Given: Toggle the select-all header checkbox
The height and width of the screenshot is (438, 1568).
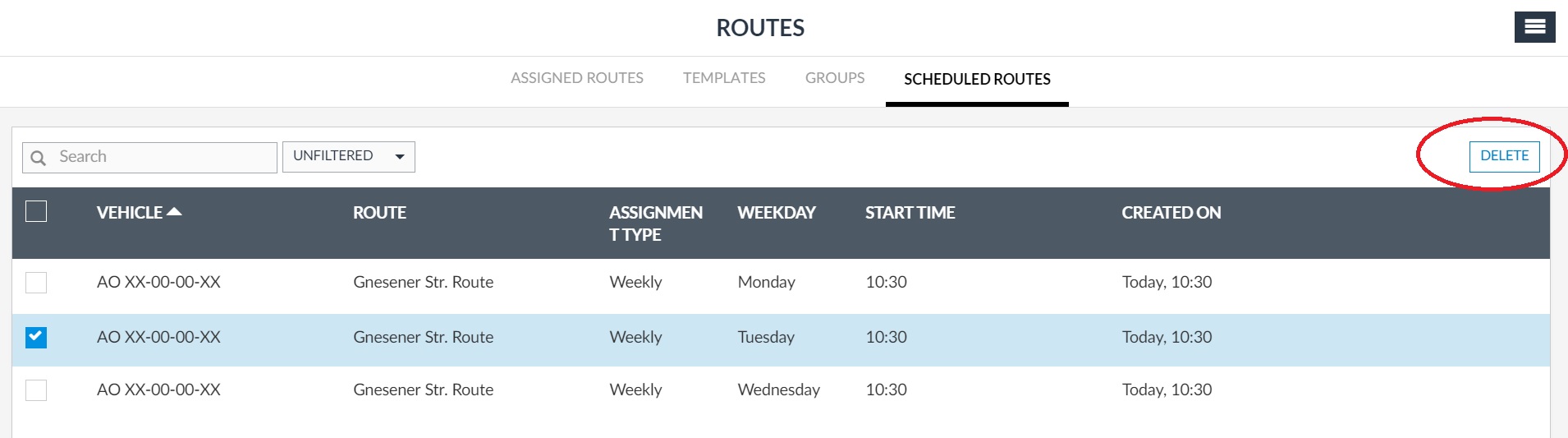Looking at the screenshot, I should coord(36,212).
